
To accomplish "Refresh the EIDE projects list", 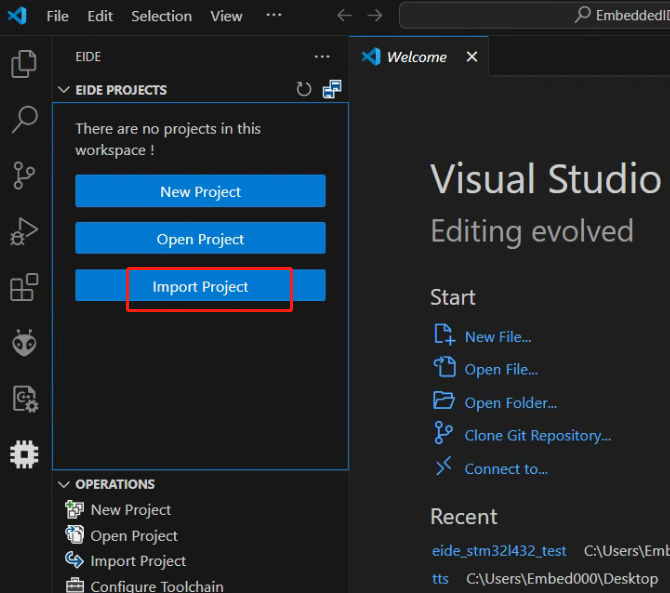I will 304,89.
